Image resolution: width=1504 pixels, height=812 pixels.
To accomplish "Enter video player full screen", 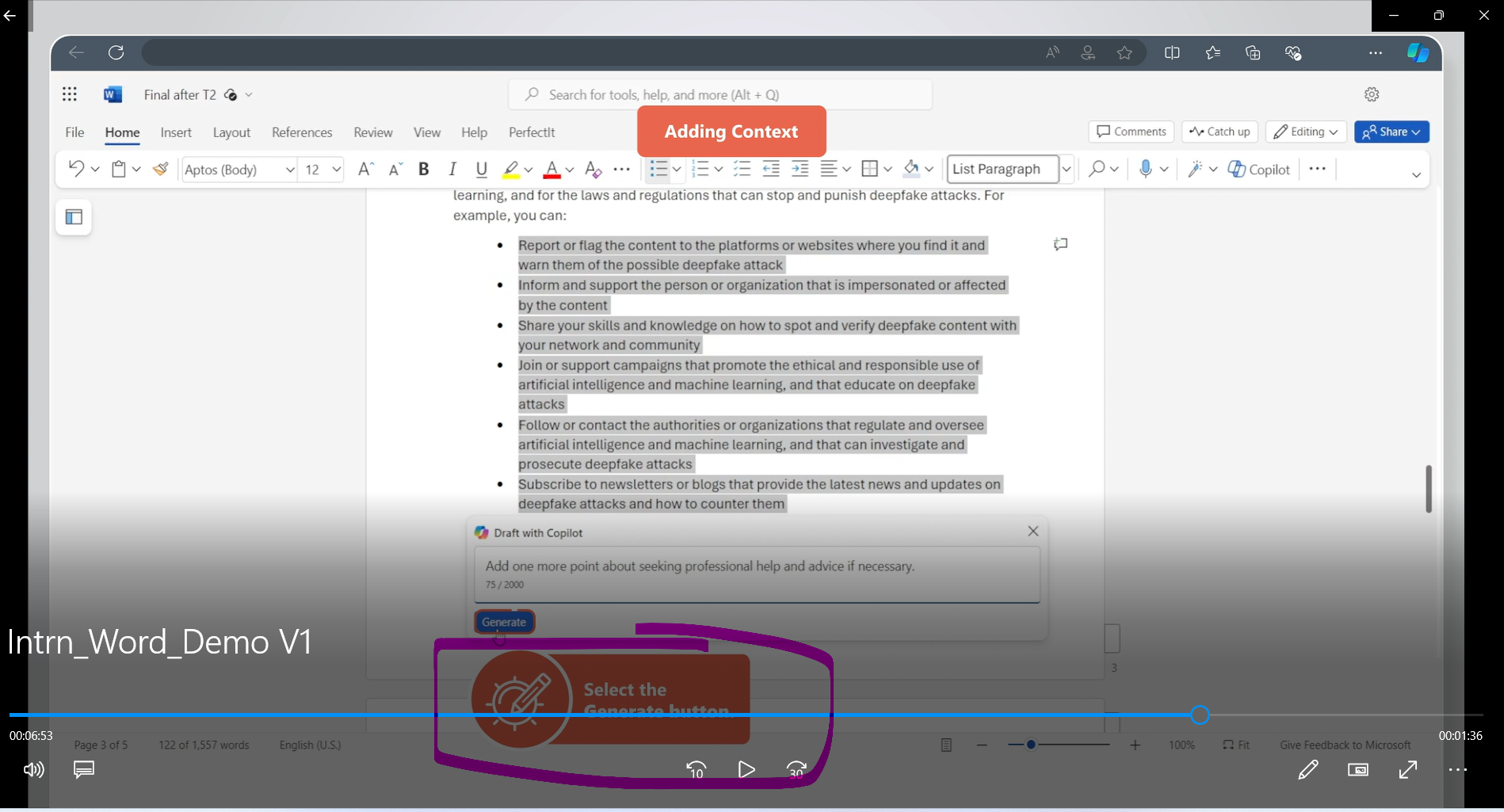I will pyautogui.click(x=1408, y=769).
